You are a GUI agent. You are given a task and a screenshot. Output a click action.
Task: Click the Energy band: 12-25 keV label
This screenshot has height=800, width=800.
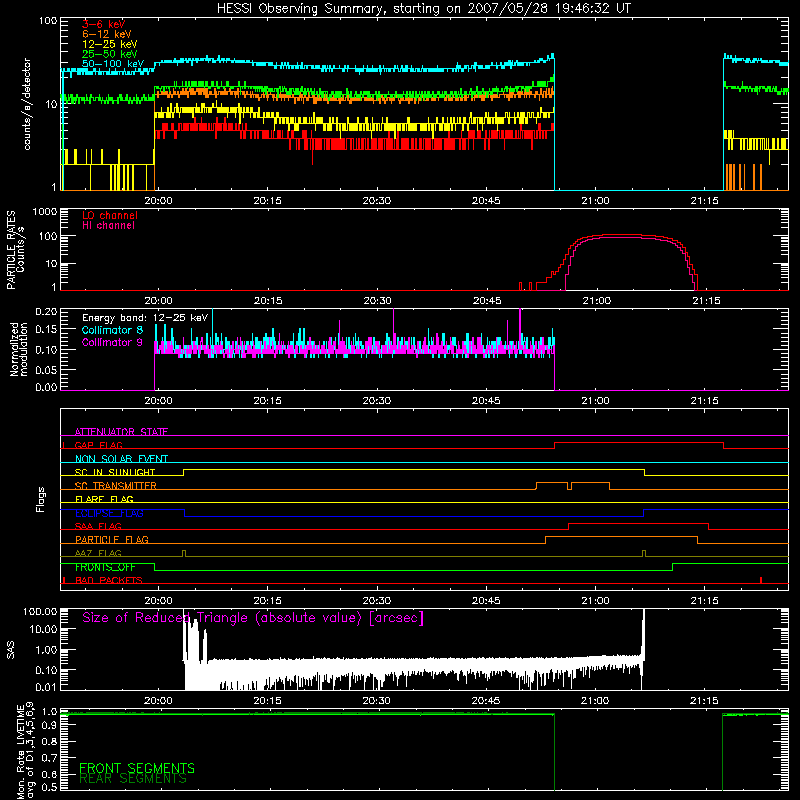pos(145,318)
